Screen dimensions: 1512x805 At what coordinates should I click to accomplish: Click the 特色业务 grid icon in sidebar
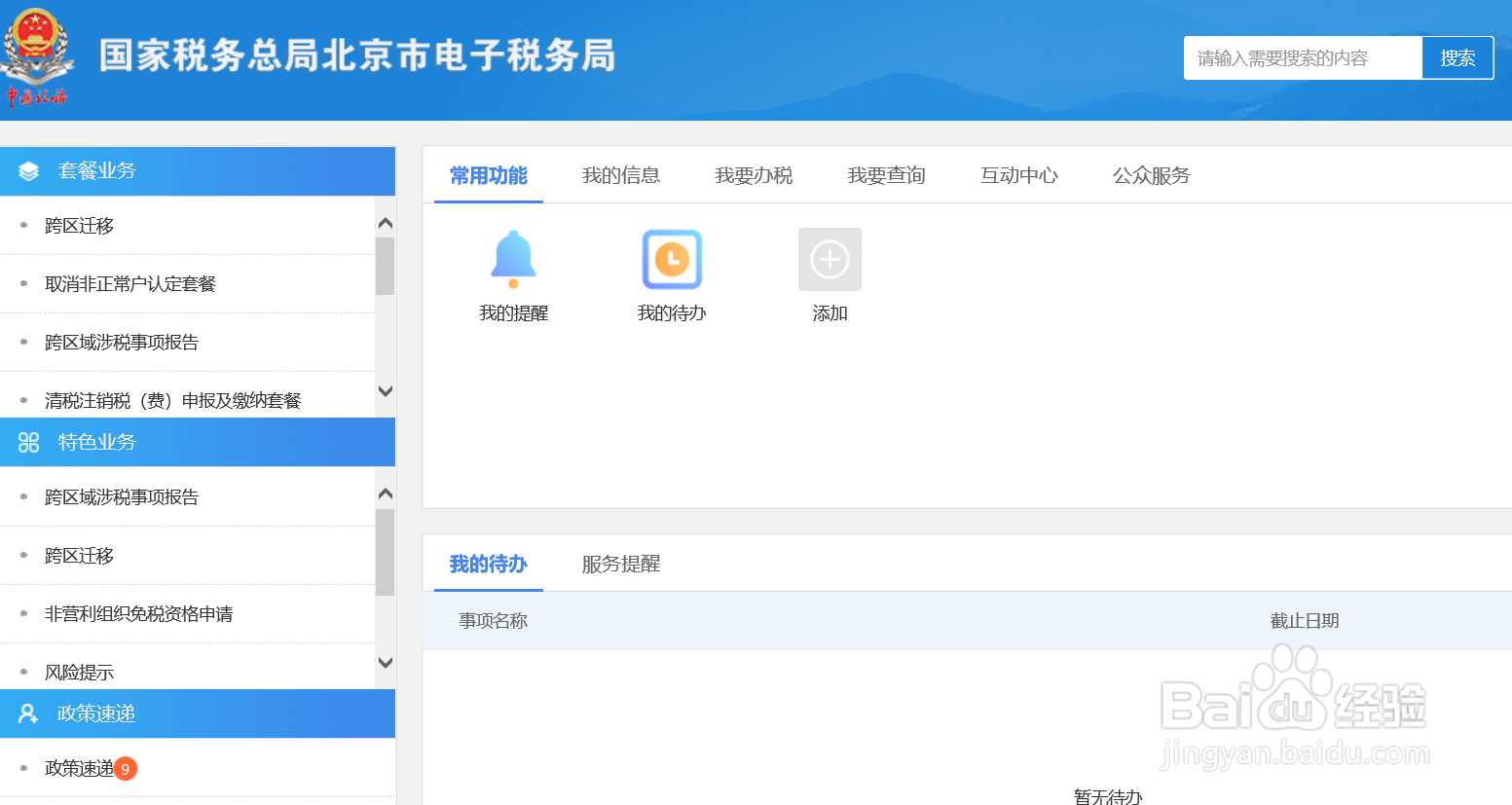(29, 442)
